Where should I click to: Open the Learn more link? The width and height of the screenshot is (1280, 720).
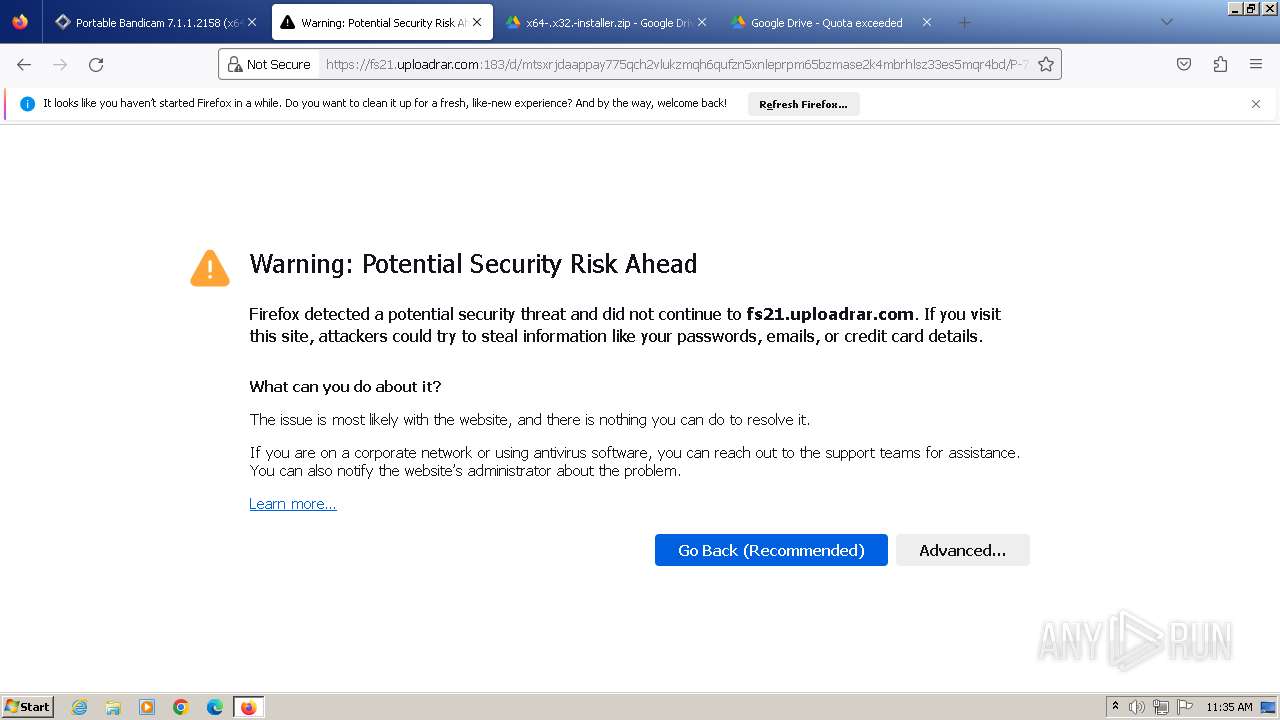(x=293, y=504)
